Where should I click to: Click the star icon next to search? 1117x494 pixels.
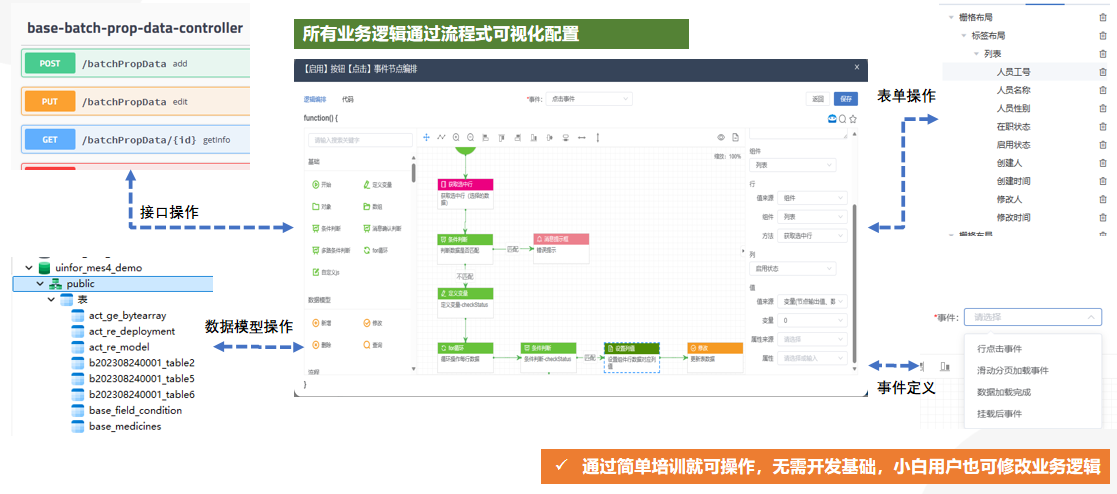click(x=853, y=118)
